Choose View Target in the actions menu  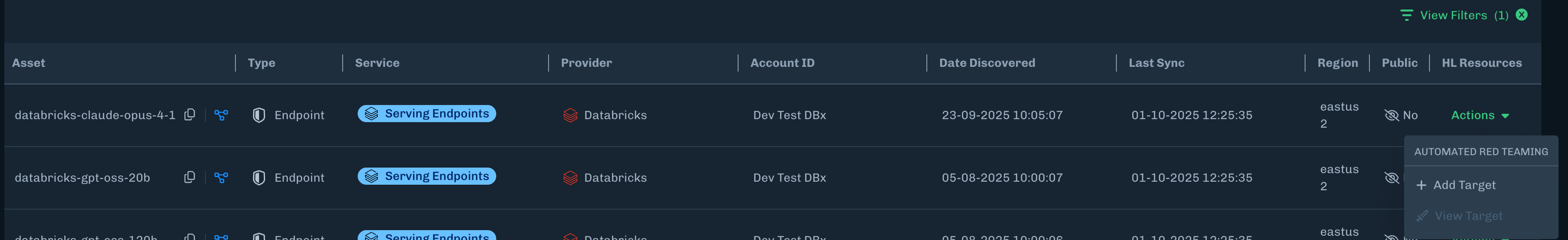[1468, 216]
